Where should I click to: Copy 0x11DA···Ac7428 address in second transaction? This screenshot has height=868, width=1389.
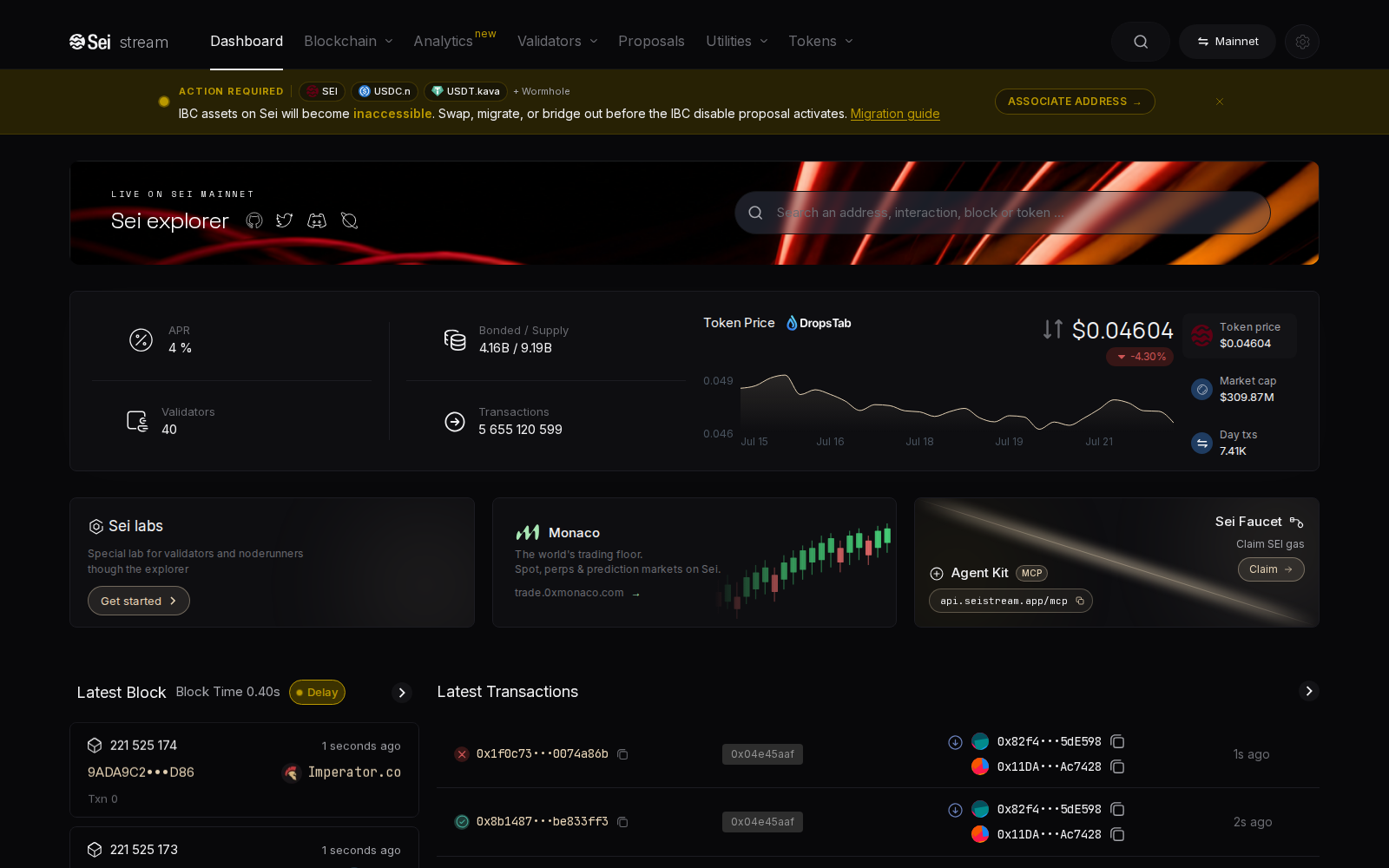[x=1118, y=834]
